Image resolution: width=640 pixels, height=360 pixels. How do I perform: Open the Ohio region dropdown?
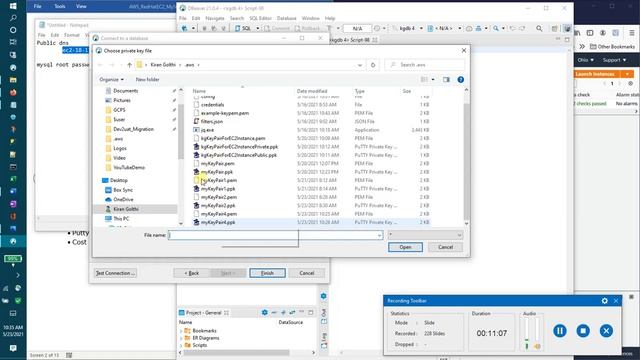(x=585, y=60)
